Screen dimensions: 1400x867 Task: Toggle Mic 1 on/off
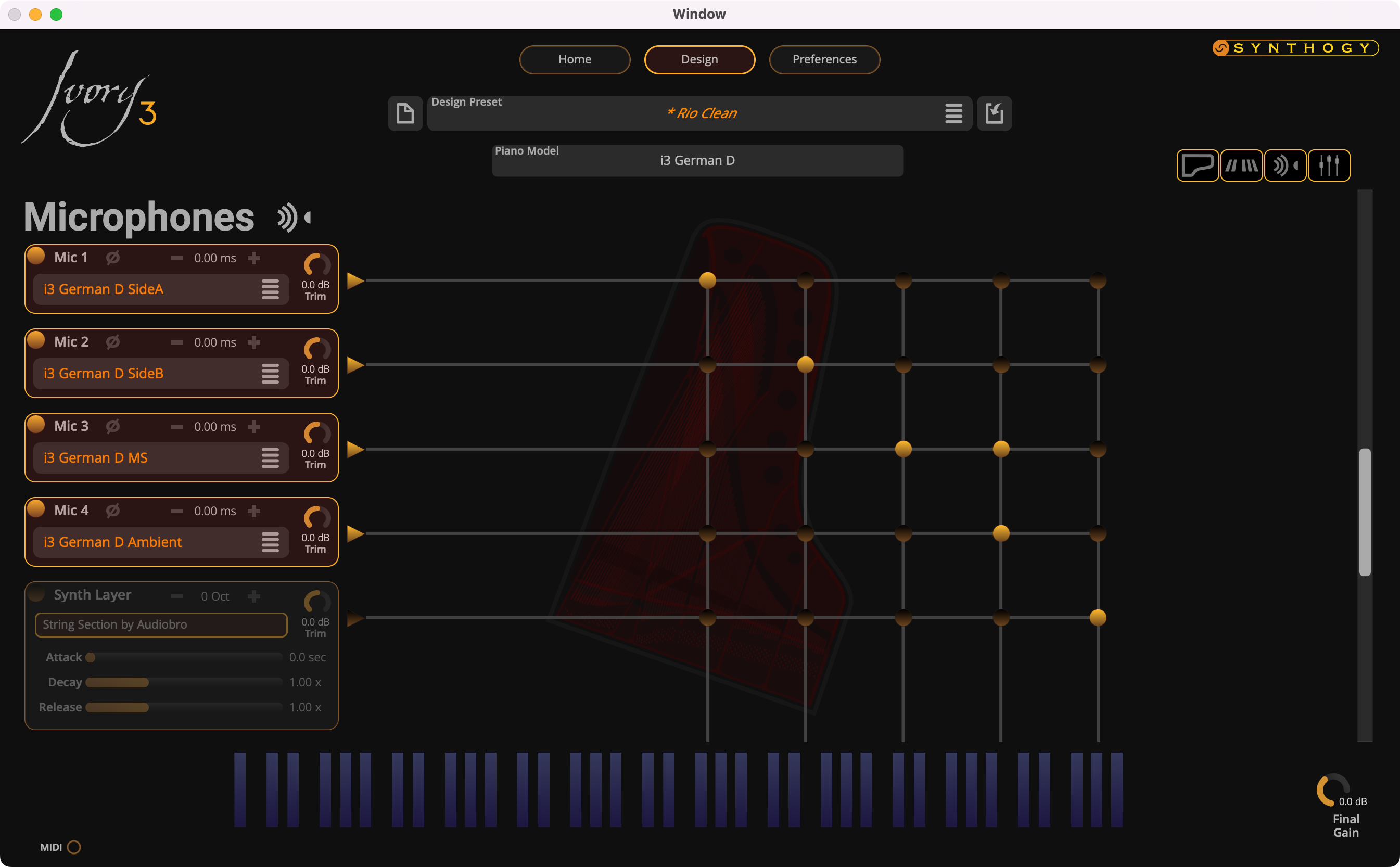36,256
